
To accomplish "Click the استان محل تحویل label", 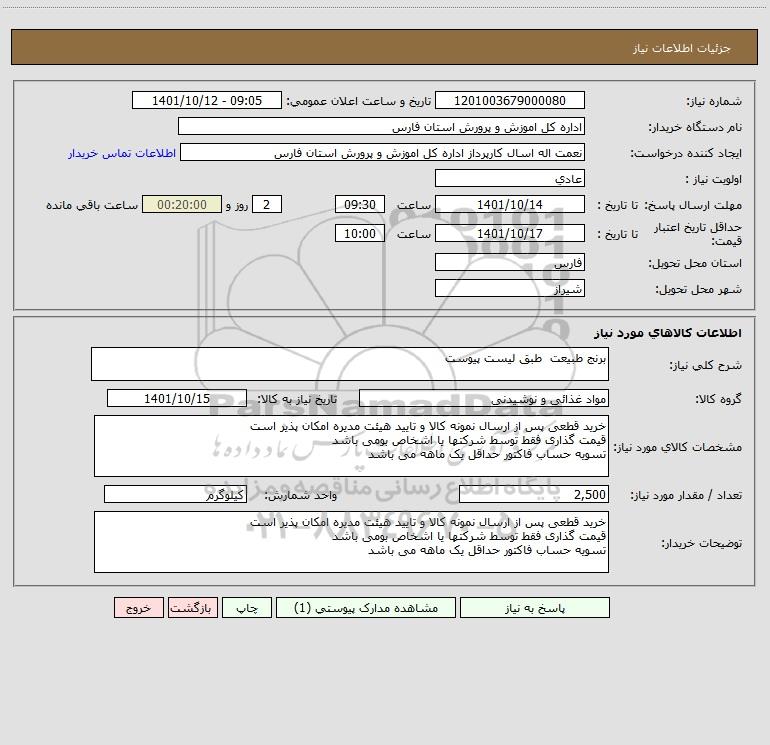I will (695, 263).
